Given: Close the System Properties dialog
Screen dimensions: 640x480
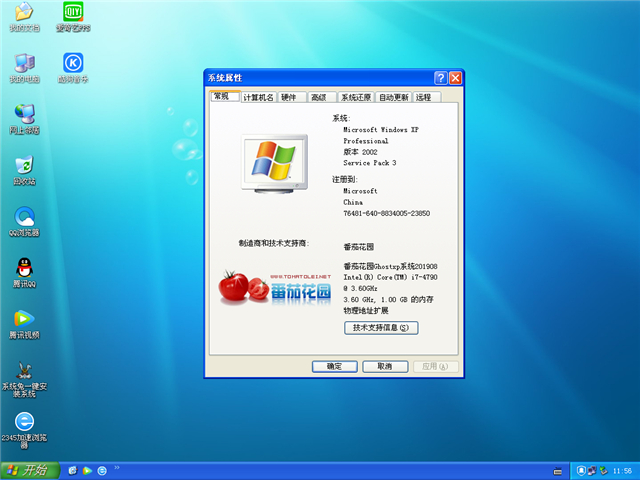Looking at the screenshot, I should coord(456,78).
